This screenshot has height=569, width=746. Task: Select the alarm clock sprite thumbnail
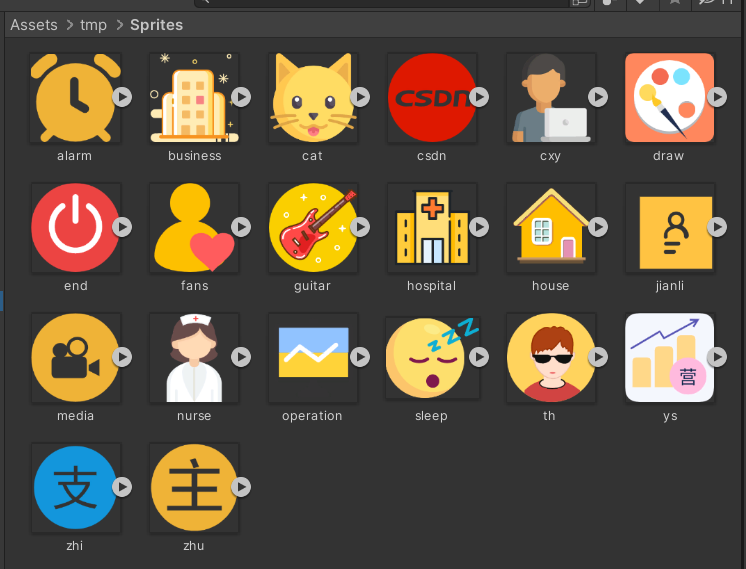(75, 98)
